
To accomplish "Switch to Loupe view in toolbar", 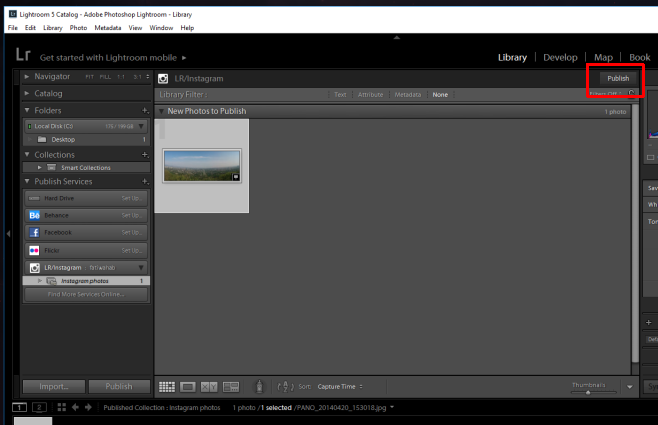I will (x=188, y=387).
